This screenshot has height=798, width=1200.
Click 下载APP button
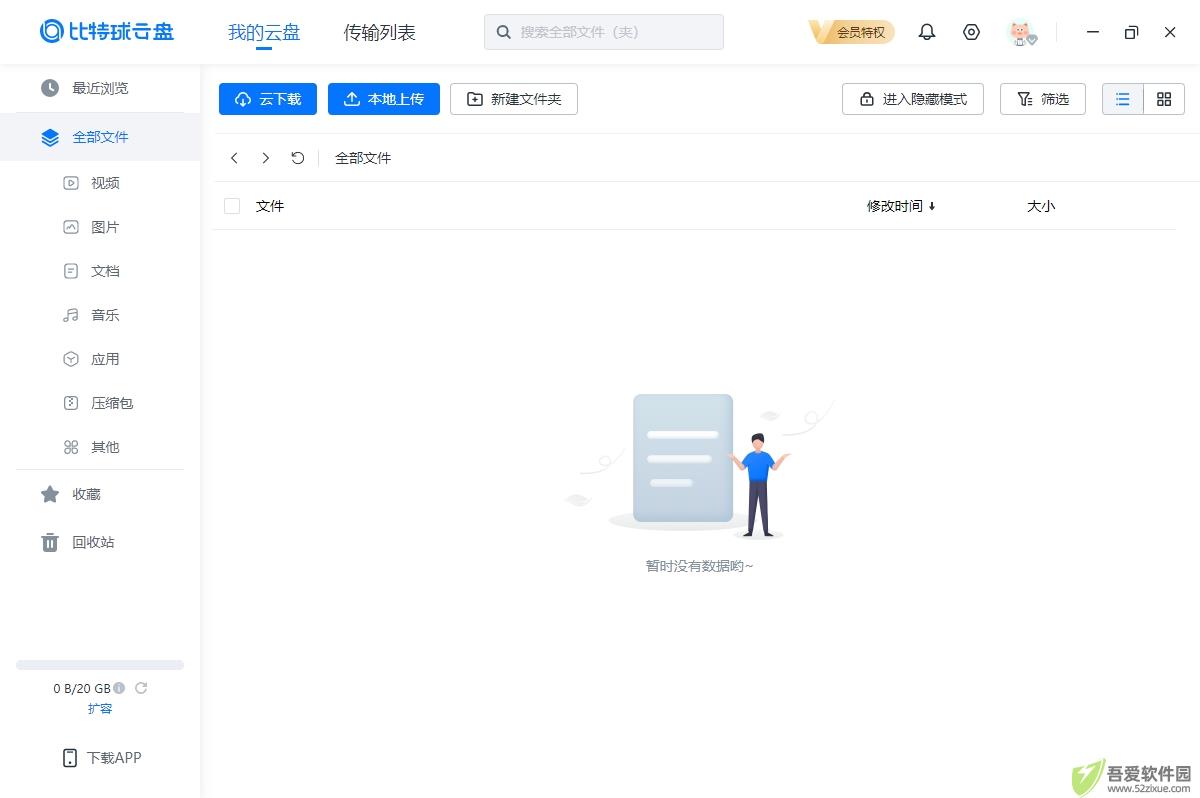pyautogui.click(x=101, y=757)
